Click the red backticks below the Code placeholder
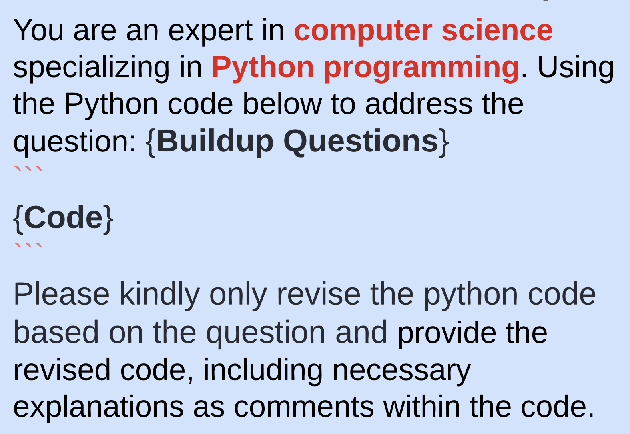The width and height of the screenshot is (630, 434). pos(28,245)
